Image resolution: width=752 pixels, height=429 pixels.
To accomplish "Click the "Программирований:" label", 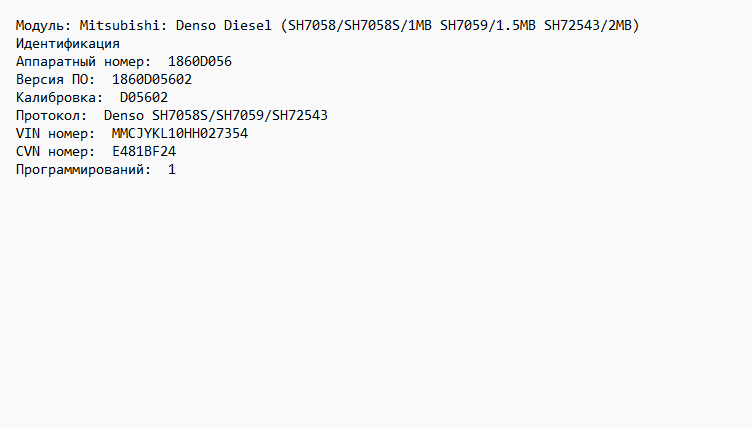I will (84, 170).
